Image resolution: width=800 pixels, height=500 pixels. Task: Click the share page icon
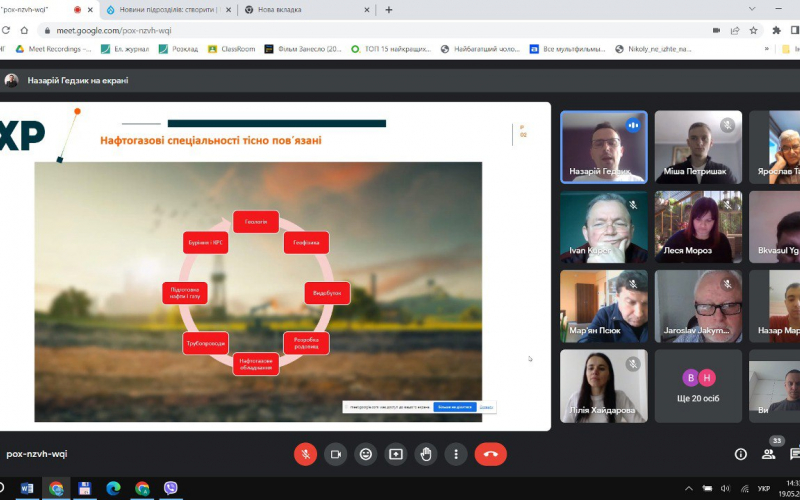point(735,31)
